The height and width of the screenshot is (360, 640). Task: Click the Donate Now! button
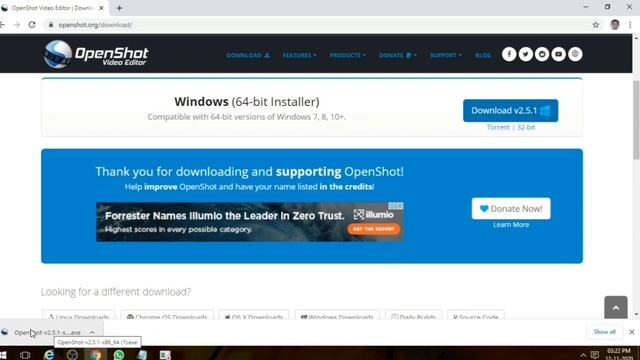(x=511, y=209)
